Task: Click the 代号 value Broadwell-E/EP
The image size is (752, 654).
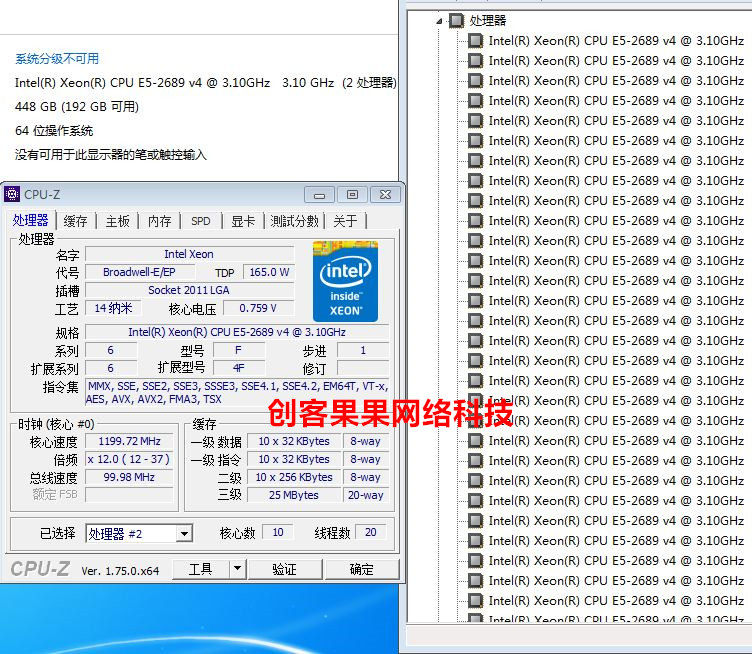Action: coord(140,272)
